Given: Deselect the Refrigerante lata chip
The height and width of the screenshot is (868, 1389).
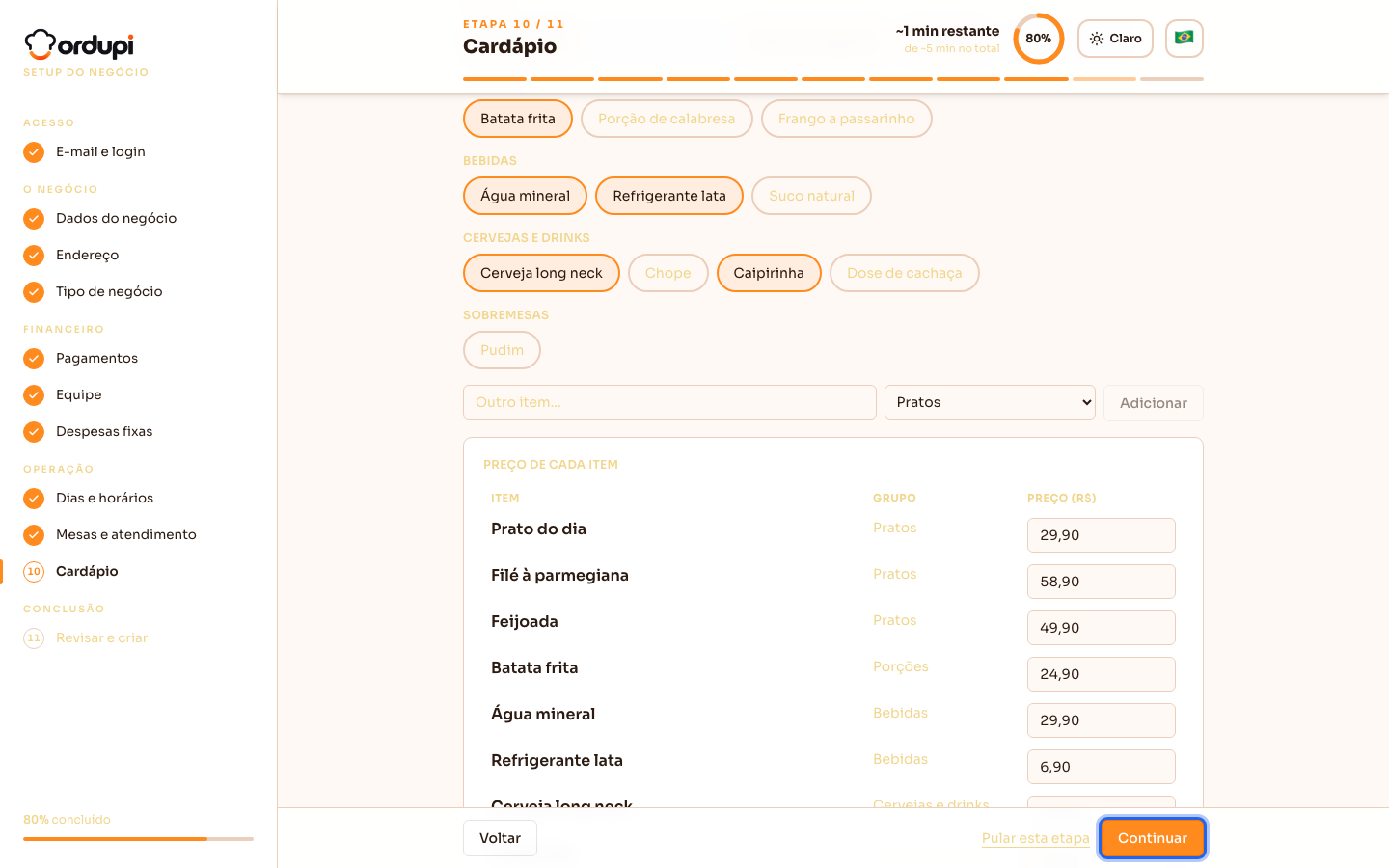Looking at the screenshot, I should [669, 196].
